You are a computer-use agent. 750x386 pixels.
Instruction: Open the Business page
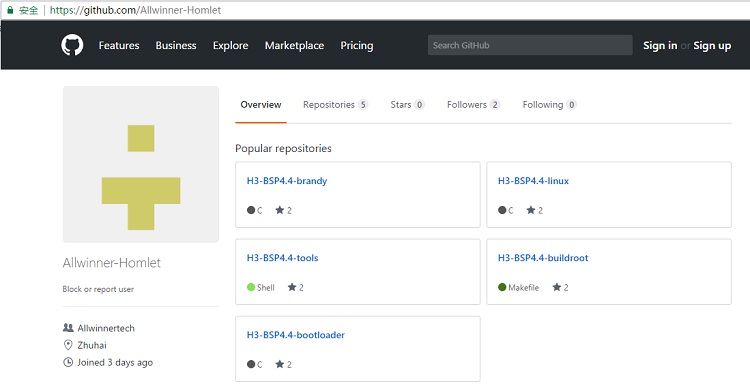click(176, 45)
